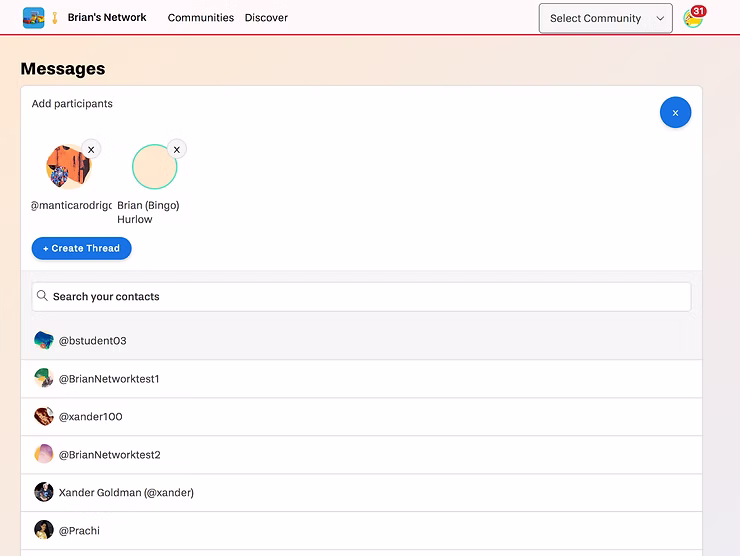Expand the Select Community chevron arrow
This screenshot has width=740, height=556.
[660, 18]
